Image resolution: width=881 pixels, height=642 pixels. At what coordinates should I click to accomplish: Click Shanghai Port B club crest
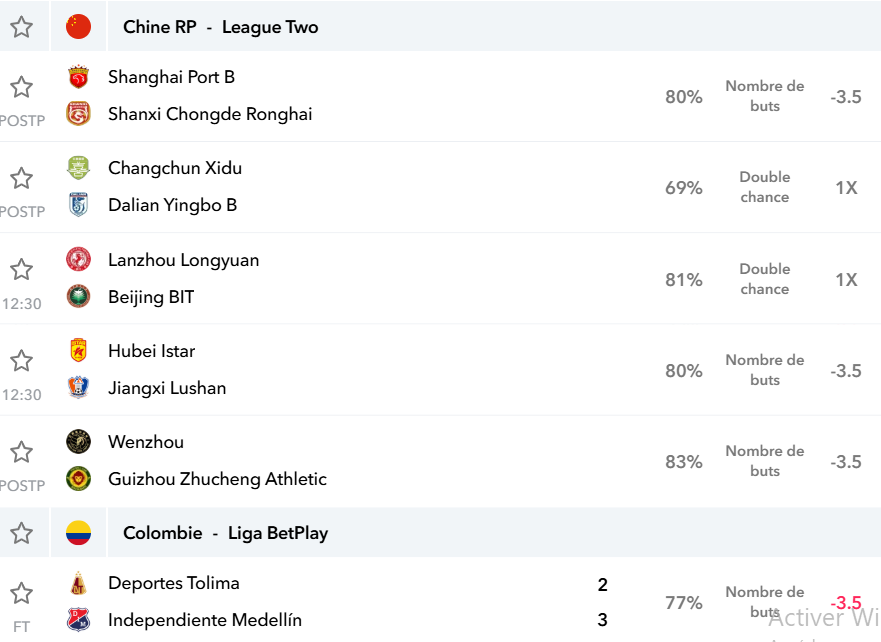(78, 77)
